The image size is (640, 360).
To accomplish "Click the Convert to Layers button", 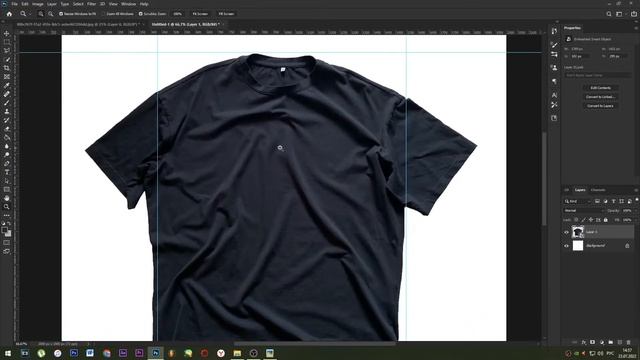I will [600, 106].
